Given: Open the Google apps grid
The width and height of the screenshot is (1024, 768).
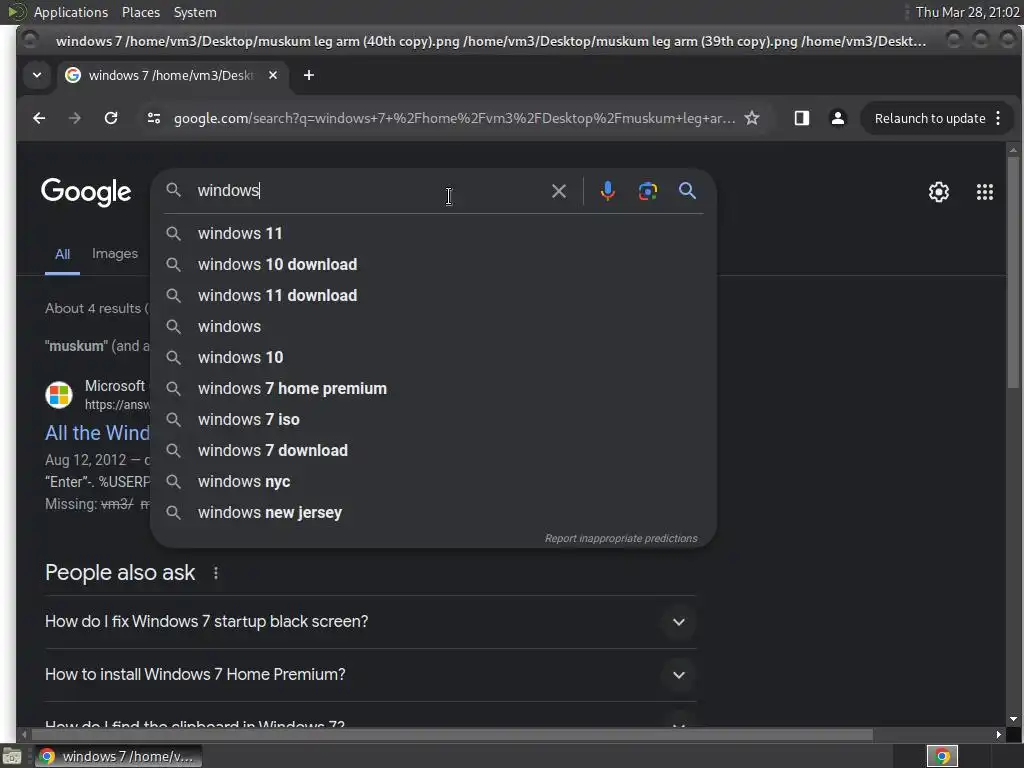Looking at the screenshot, I should pos(985,192).
